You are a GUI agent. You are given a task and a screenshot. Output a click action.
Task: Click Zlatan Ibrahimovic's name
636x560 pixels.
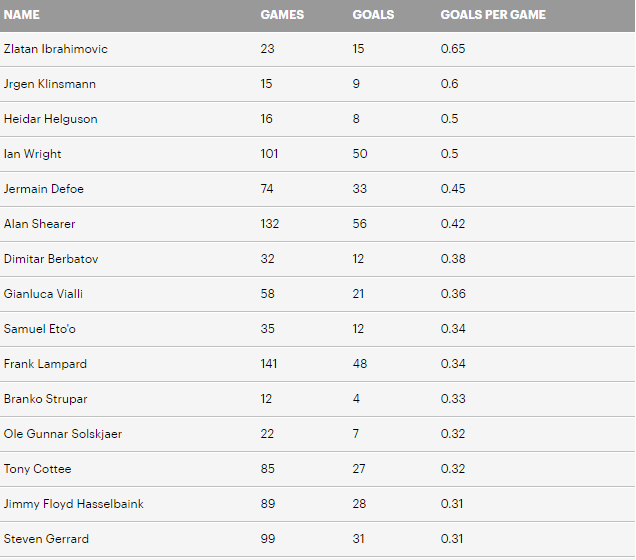56,49
